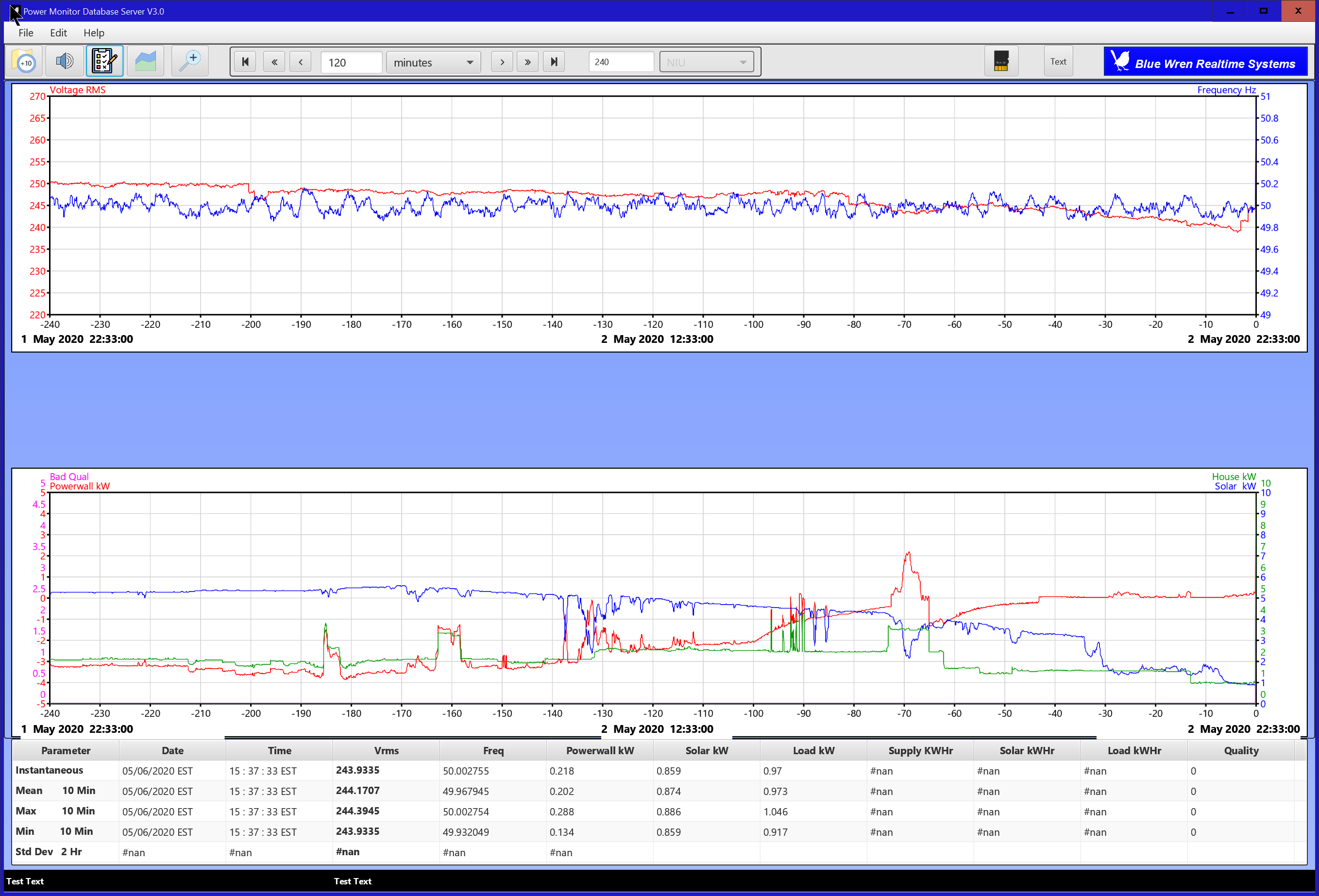This screenshot has width=1319, height=896.
Task: Click the zoom magnifier plus icon
Action: (x=189, y=61)
